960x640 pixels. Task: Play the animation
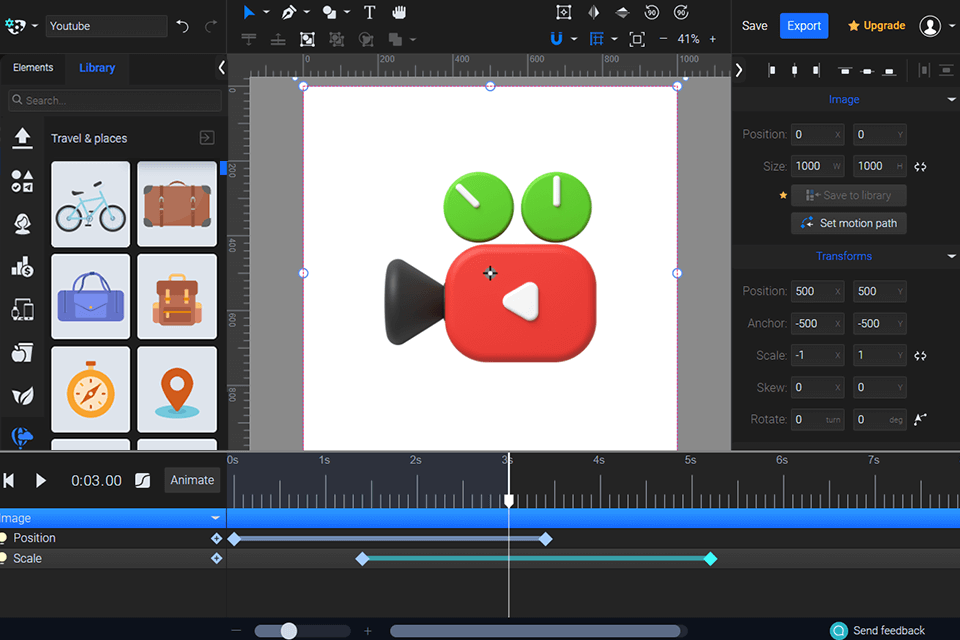tap(40, 481)
